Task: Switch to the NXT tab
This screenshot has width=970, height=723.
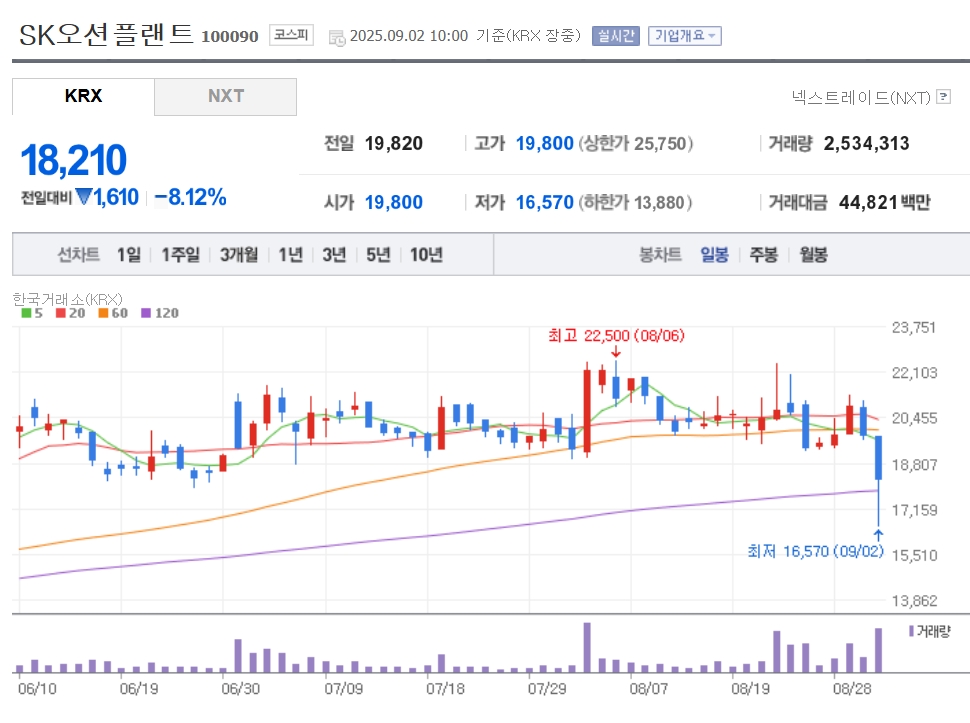Action: 225,96
